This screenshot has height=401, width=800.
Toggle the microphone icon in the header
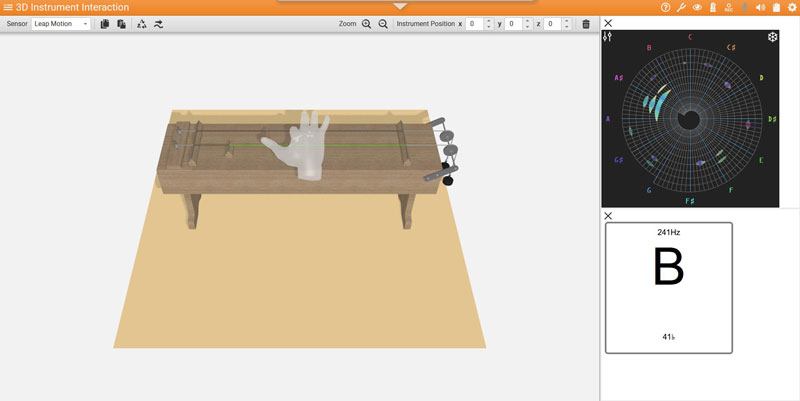click(x=744, y=7)
